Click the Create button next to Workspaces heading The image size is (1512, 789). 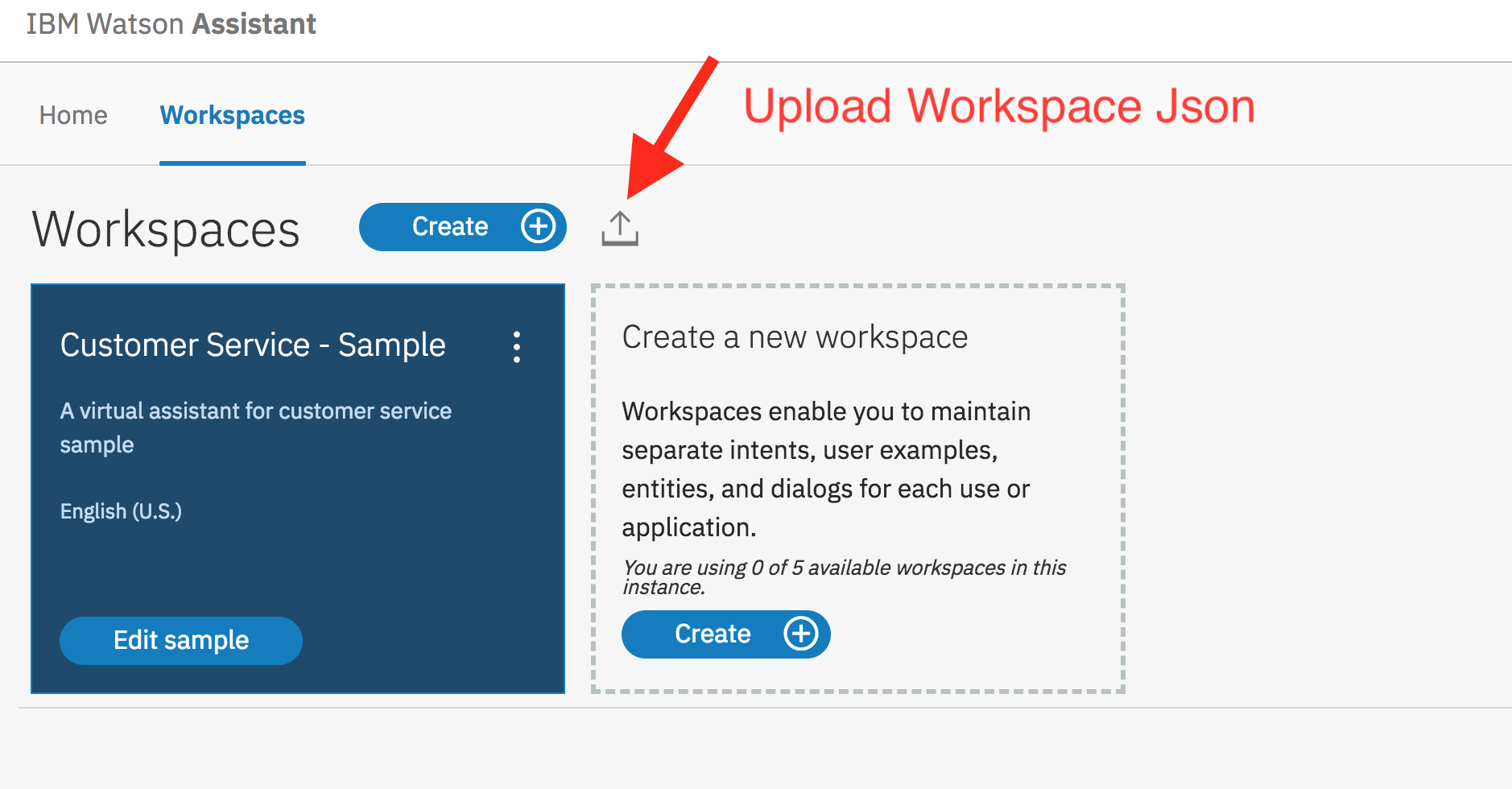tap(463, 227)
